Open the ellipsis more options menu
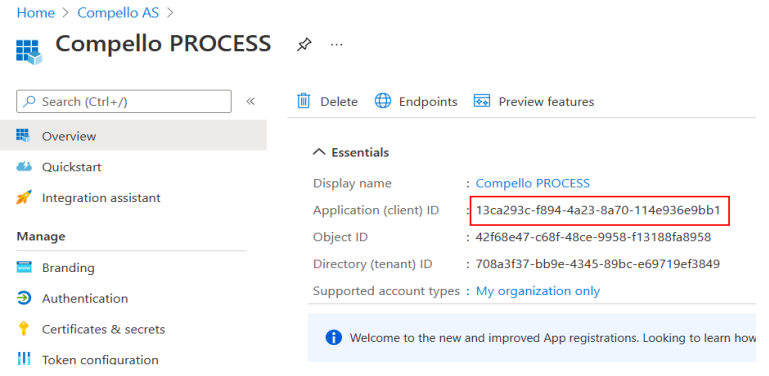 (336, 45)
